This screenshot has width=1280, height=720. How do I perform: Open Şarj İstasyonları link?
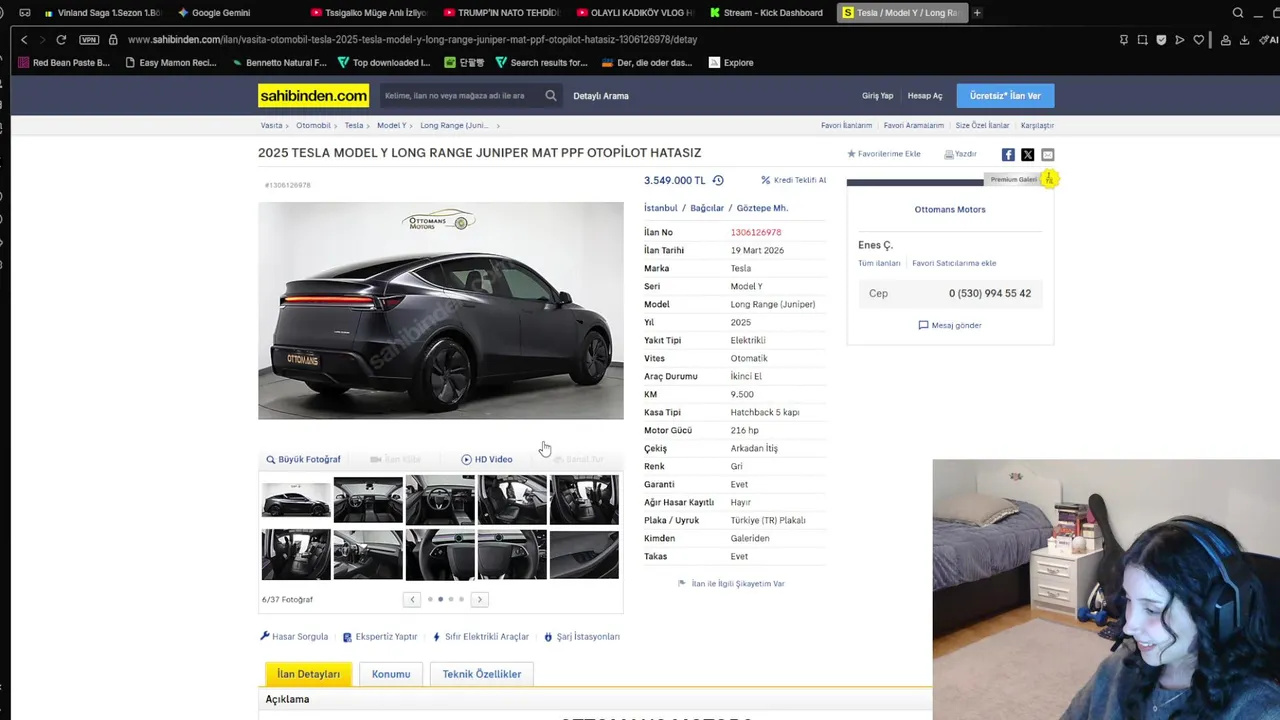582,637
